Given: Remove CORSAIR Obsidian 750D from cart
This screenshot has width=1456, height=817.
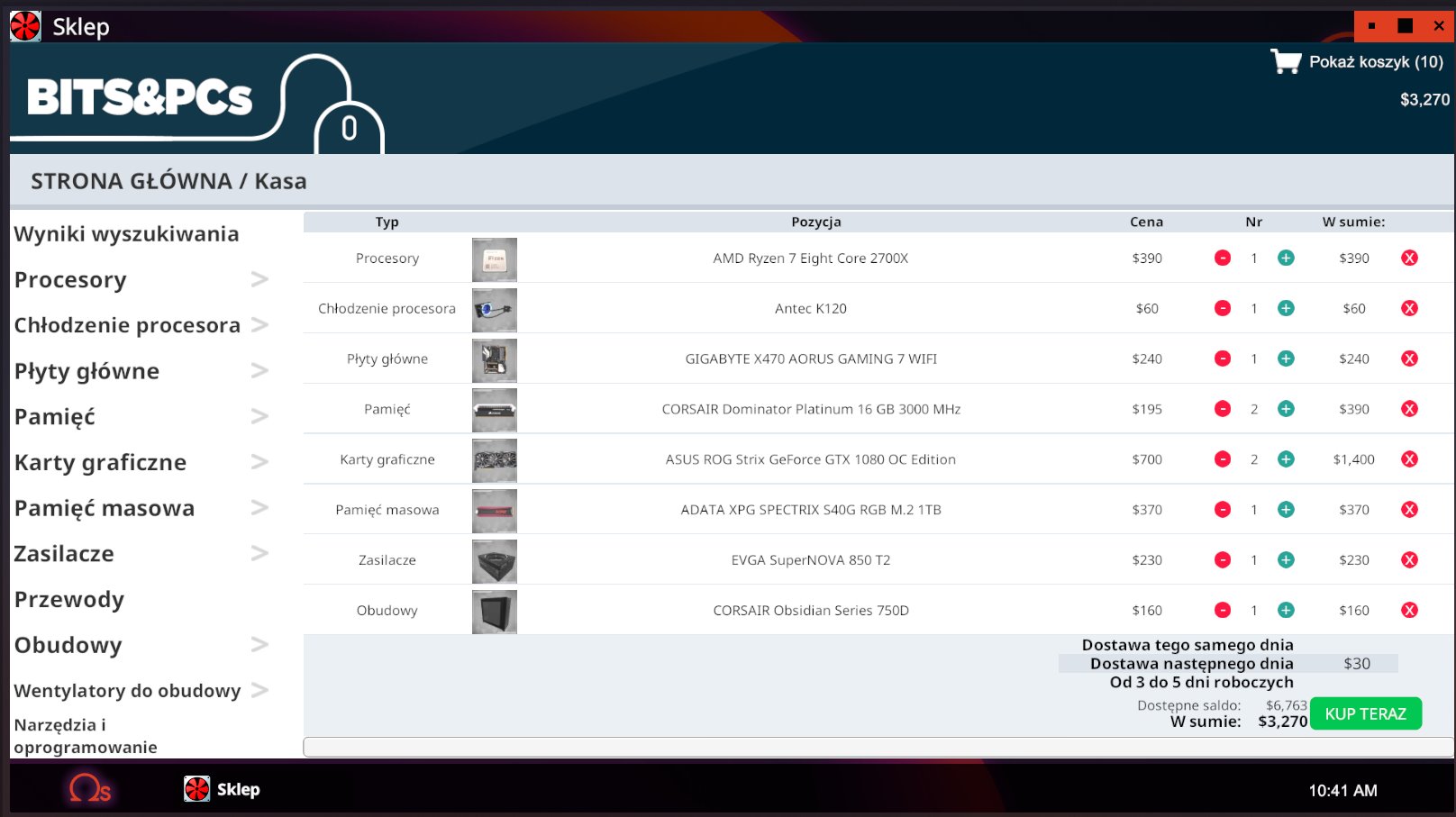Looking at the screenshot, I should pos(1410,611).
